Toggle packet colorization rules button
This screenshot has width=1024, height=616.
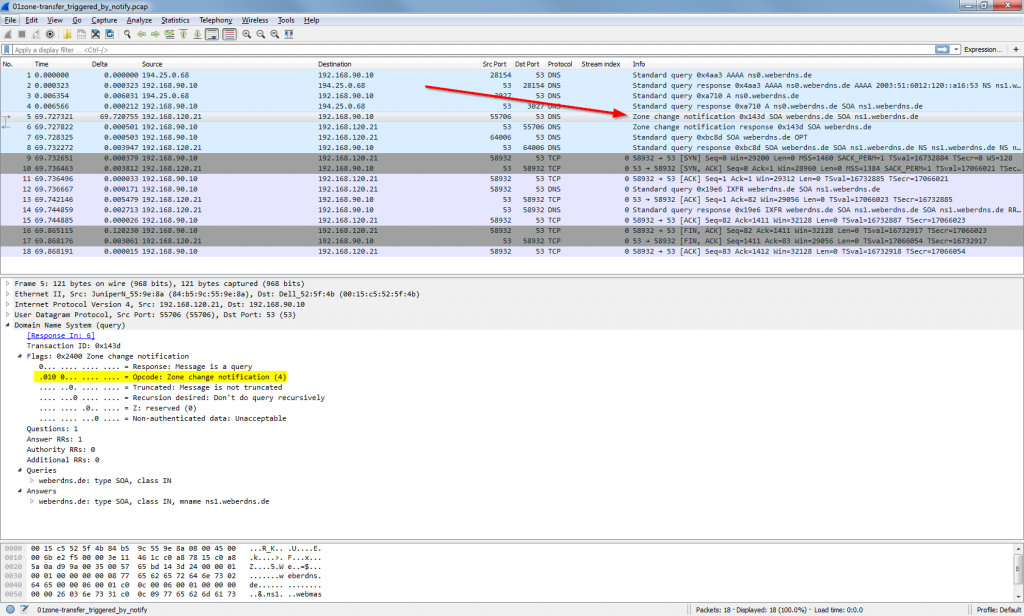(229, 34)
